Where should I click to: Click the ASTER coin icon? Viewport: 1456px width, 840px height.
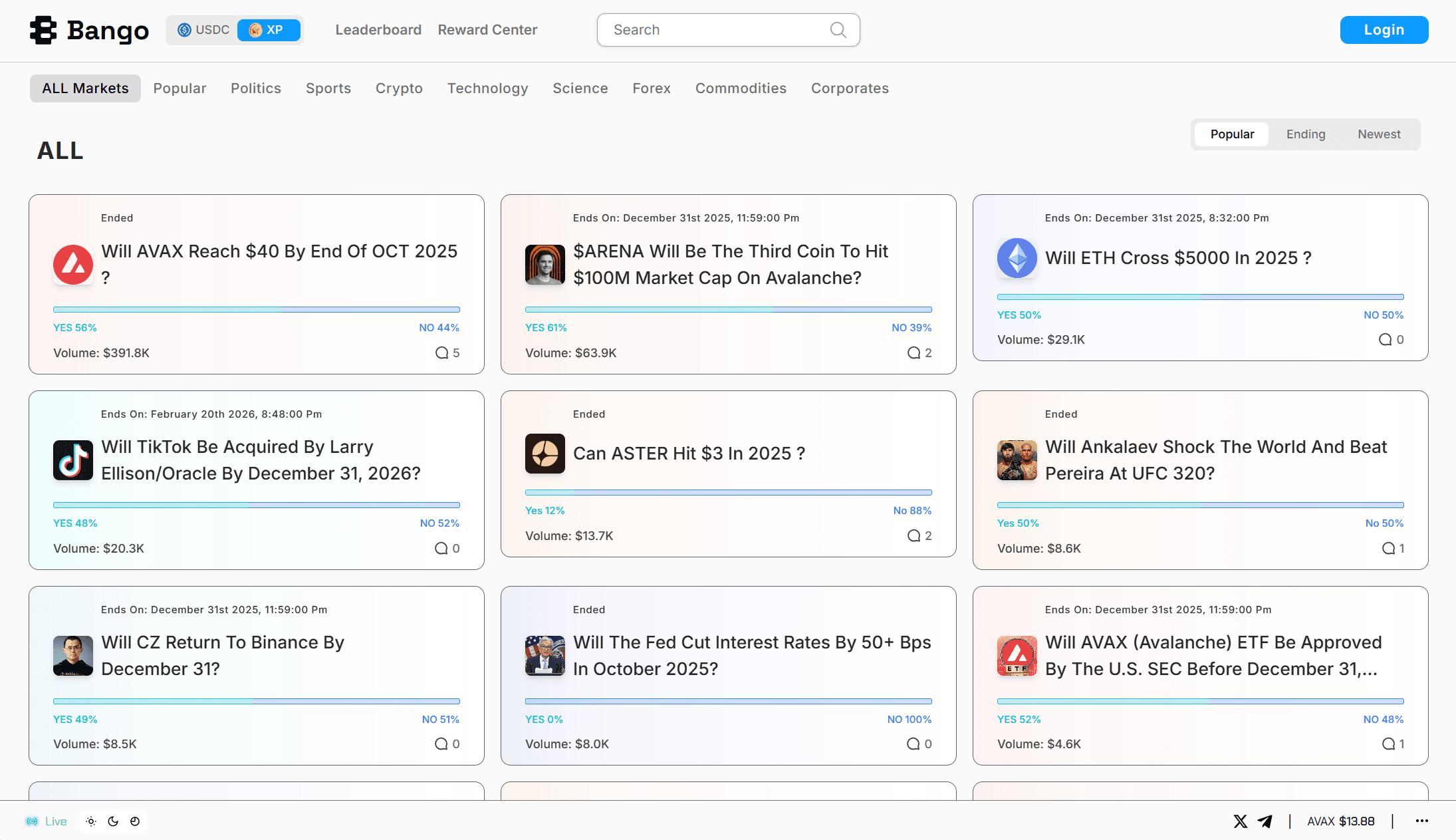545,454
